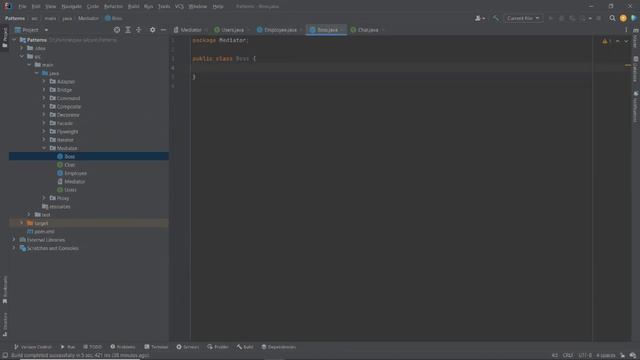This screenshot has width=640, height=360.
Task: Switch to the Users.java editor tab
Action: [230, 30]
